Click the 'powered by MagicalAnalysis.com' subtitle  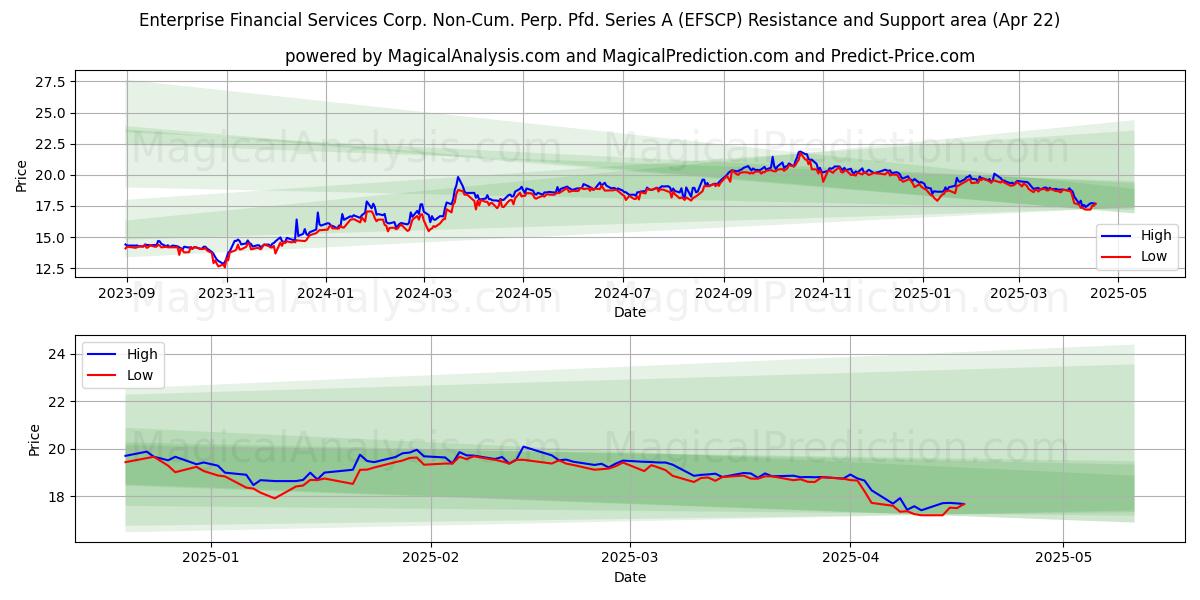630,56
